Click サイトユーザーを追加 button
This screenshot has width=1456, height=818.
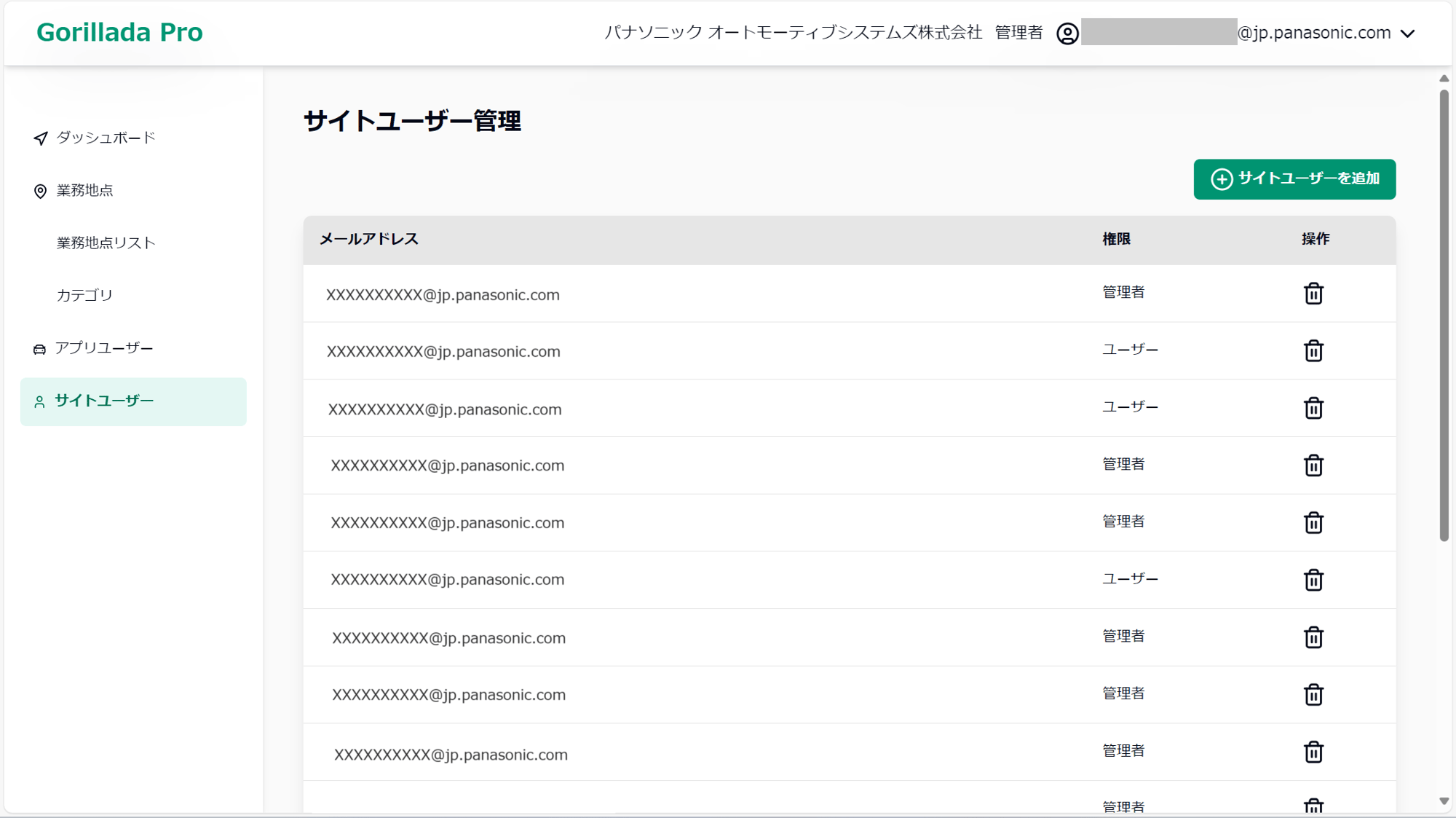[1295, 179]
